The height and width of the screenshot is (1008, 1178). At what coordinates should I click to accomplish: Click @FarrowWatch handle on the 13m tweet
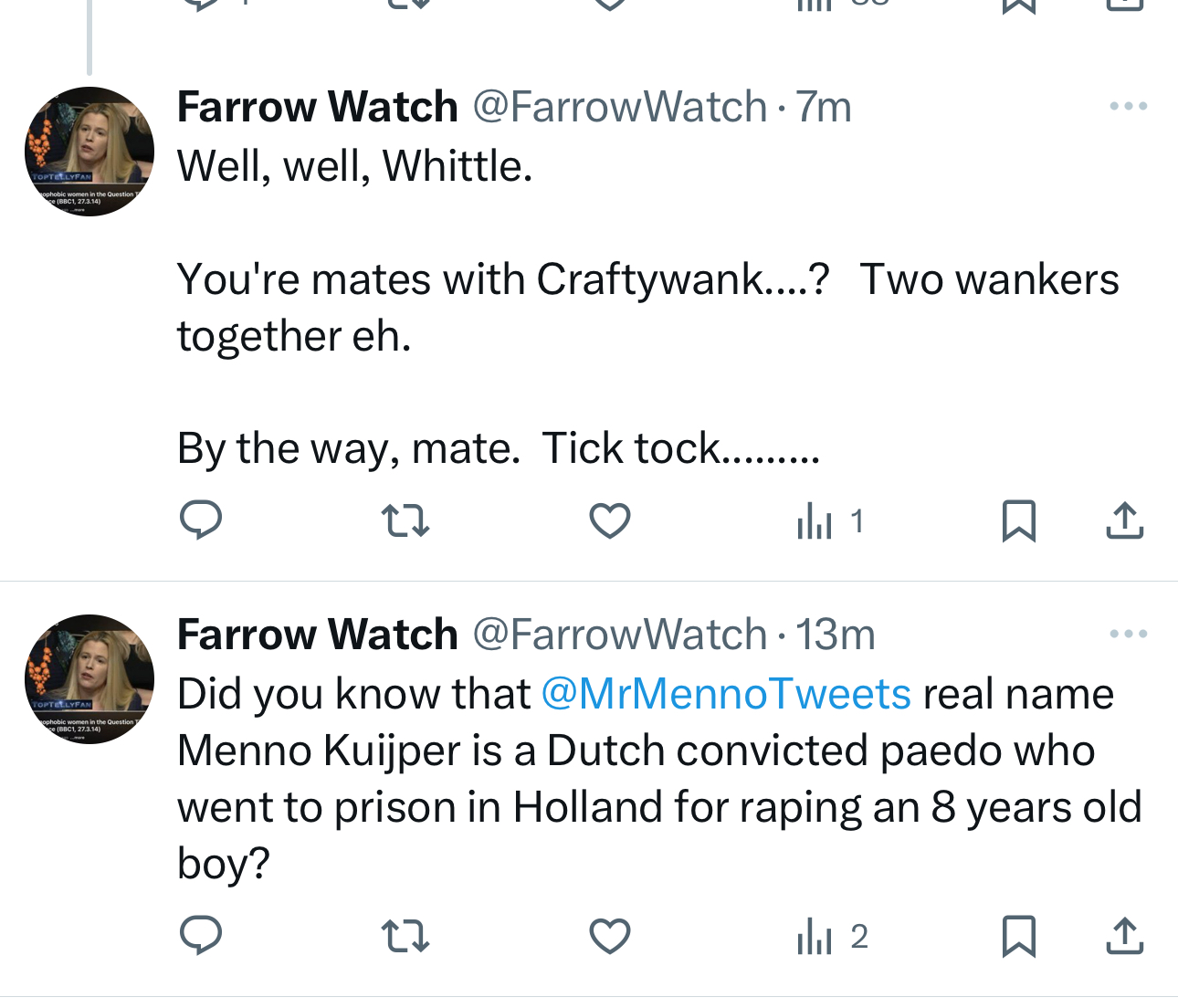click(619, 635)
